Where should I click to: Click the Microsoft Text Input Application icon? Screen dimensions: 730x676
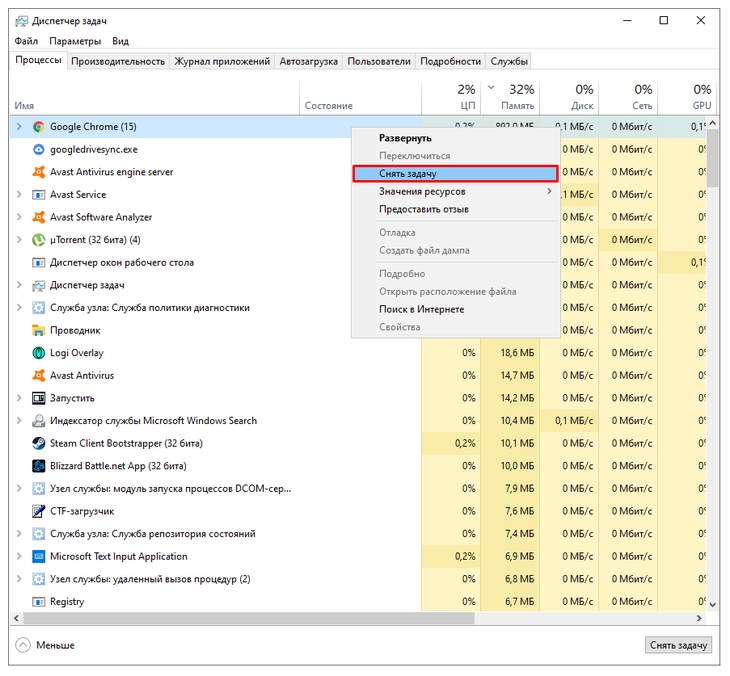click(39, 556)
